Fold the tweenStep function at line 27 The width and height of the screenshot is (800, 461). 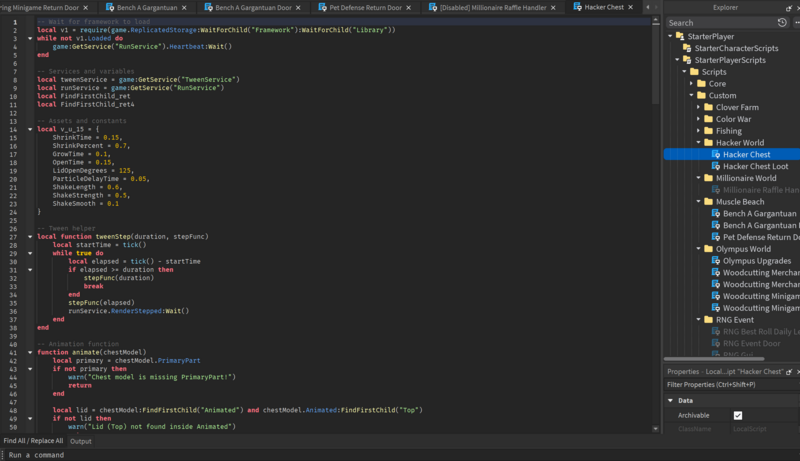30,236
